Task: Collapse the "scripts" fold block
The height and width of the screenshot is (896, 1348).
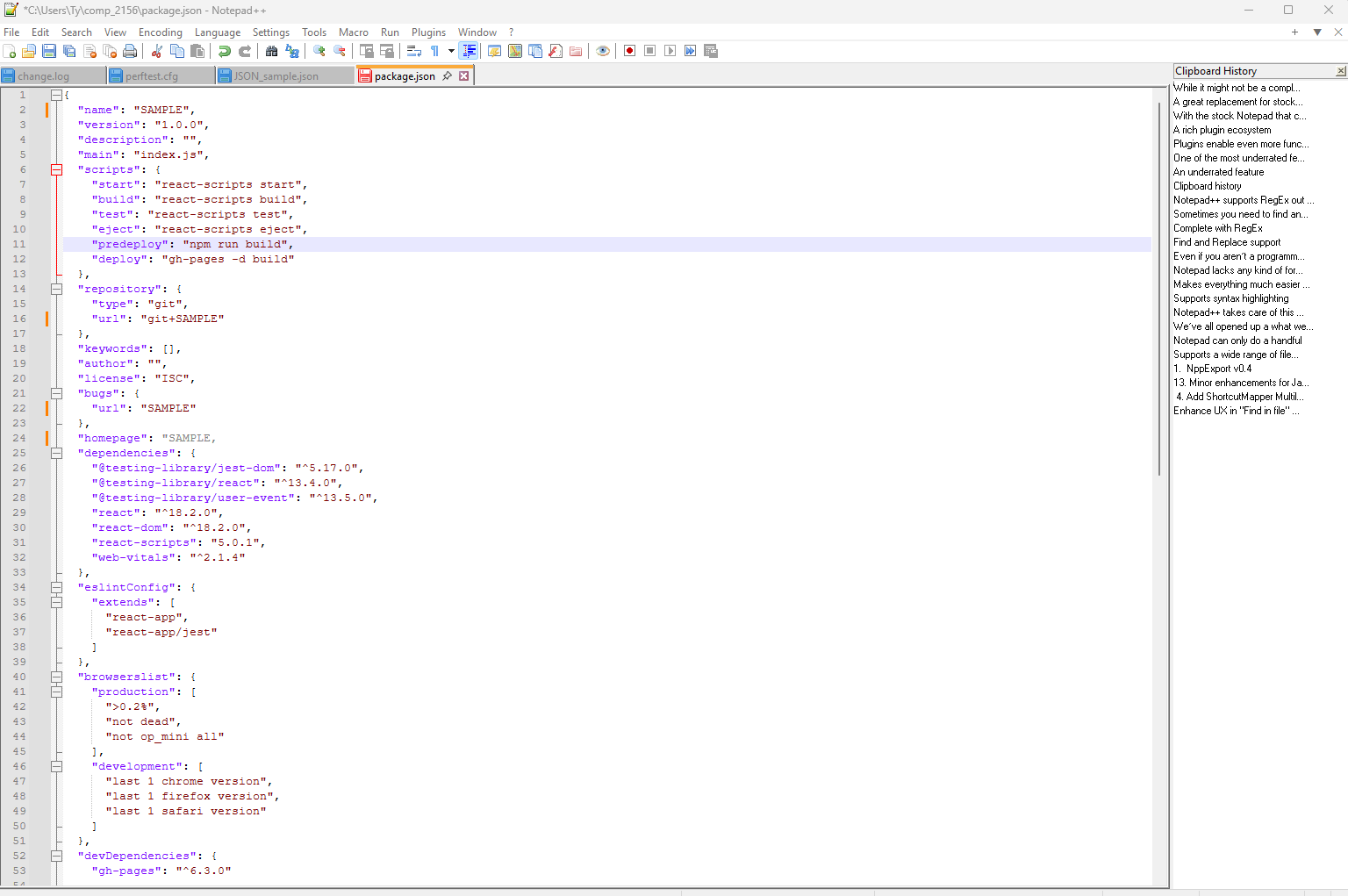Action: (x=56, y=169)
